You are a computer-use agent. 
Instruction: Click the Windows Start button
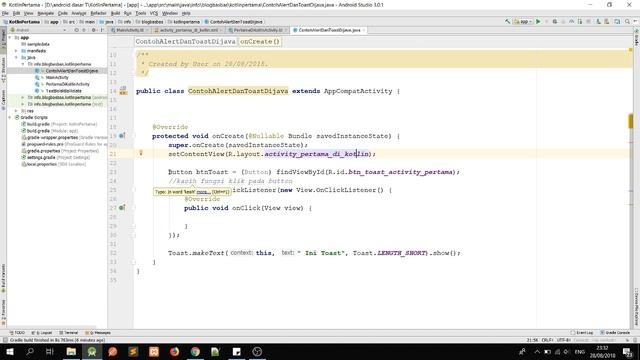point(10,351)
